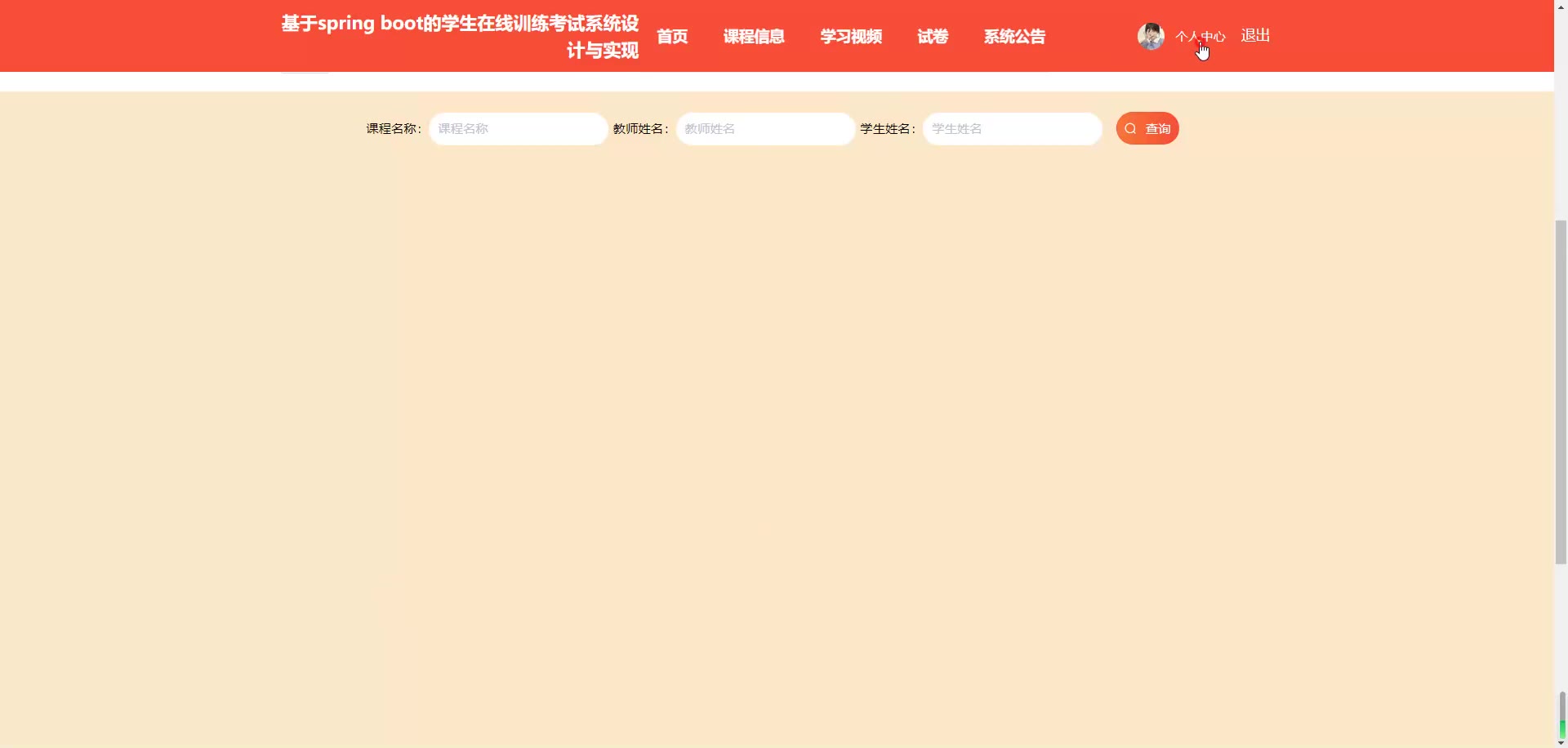Click the page vertical scrollbar thumb

[1561, 391]
